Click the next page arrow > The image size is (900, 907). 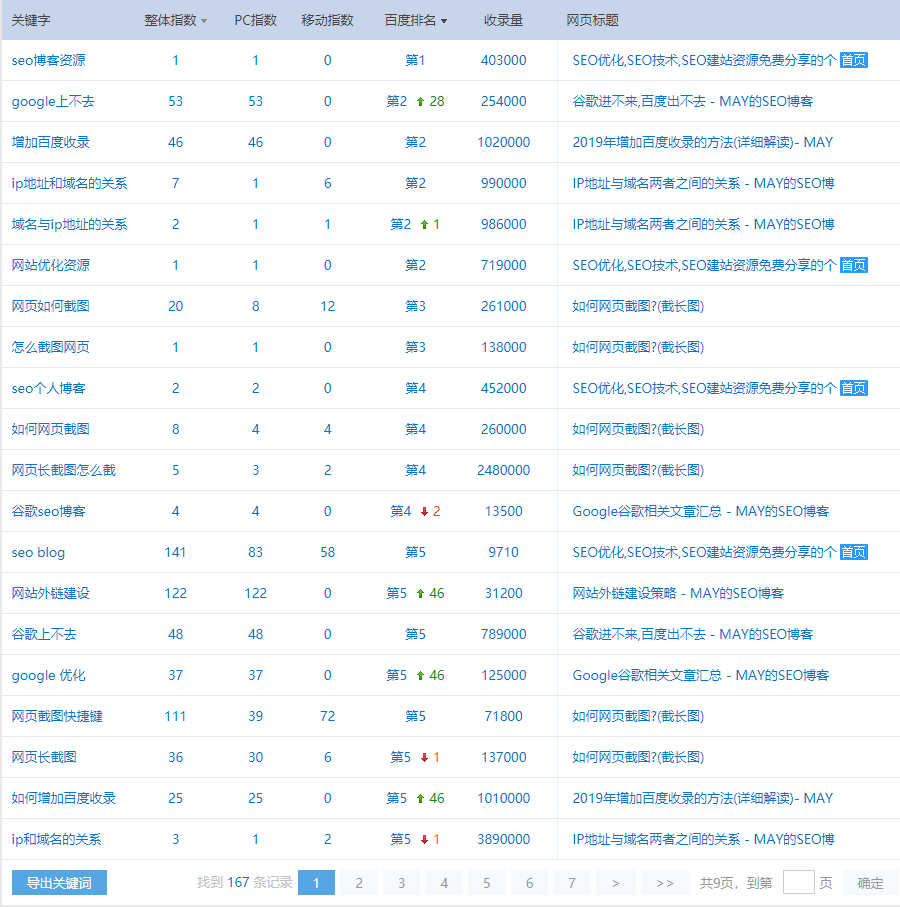click(x=614, y=882)
